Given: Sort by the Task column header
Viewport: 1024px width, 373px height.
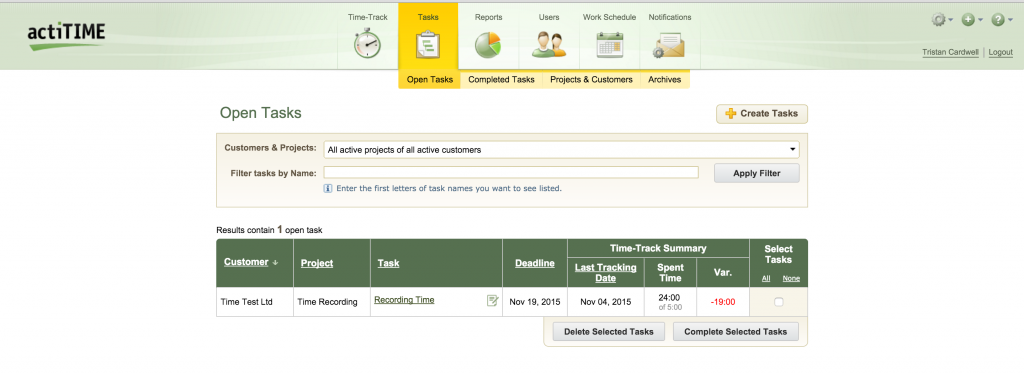Looking at the screenshot, I should [389, 263].
